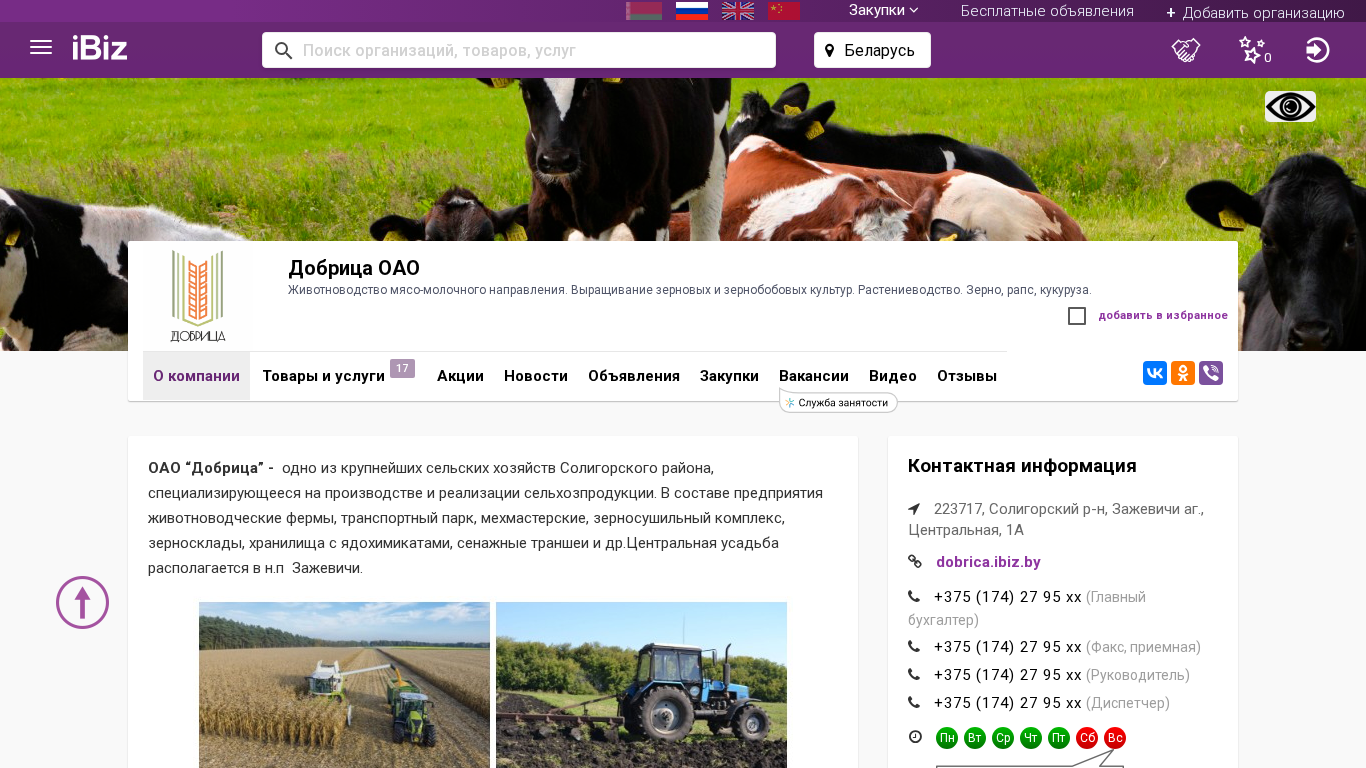
Task: Click the Служба занятости badge
Action: [838, 402]
